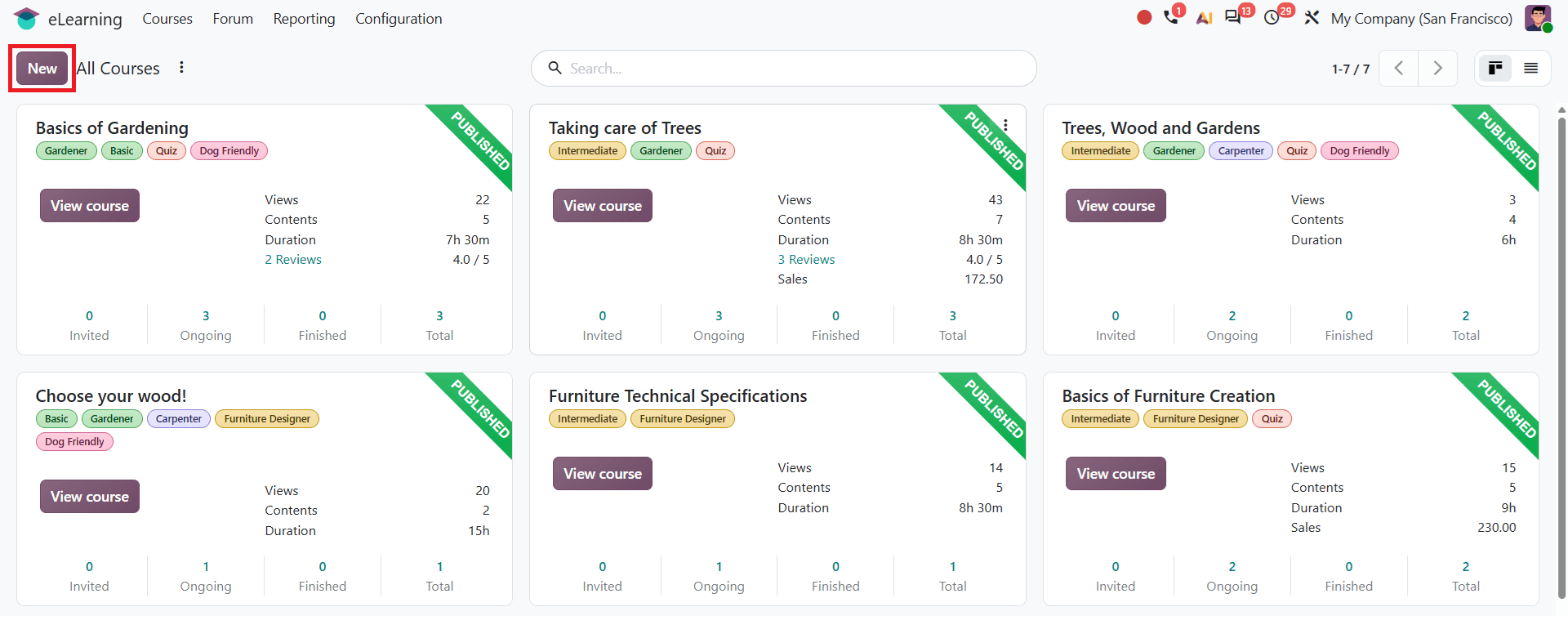Open the Trees, Wood and Gardens title
Image resolution: width=1568 pixels, height=625 pixels.
point(1160,127)
